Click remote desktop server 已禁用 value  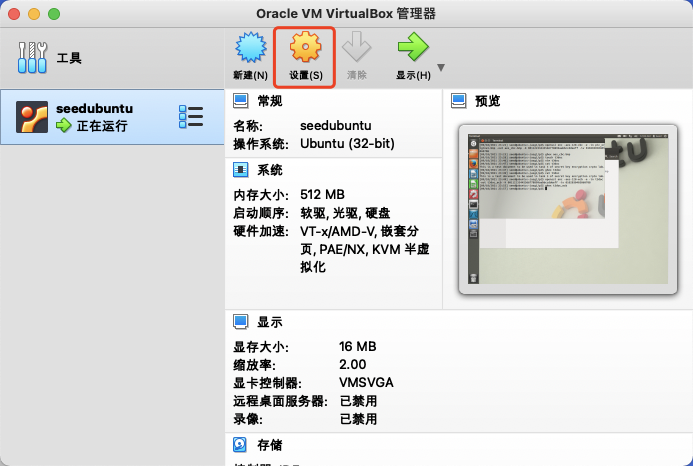358,401
